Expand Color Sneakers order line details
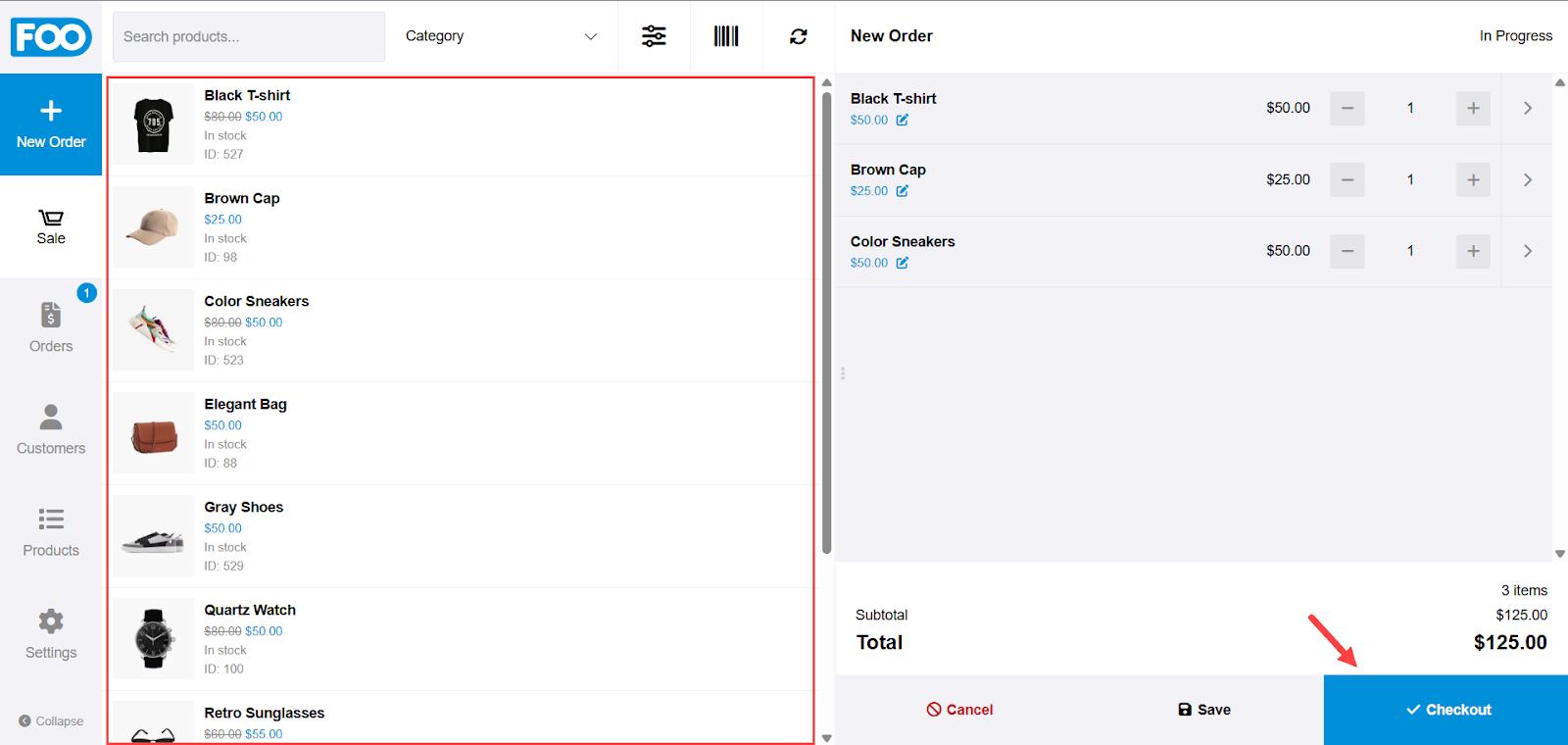The height and width of the screenshot is (745, 1568). click(x=1527, y=251)
